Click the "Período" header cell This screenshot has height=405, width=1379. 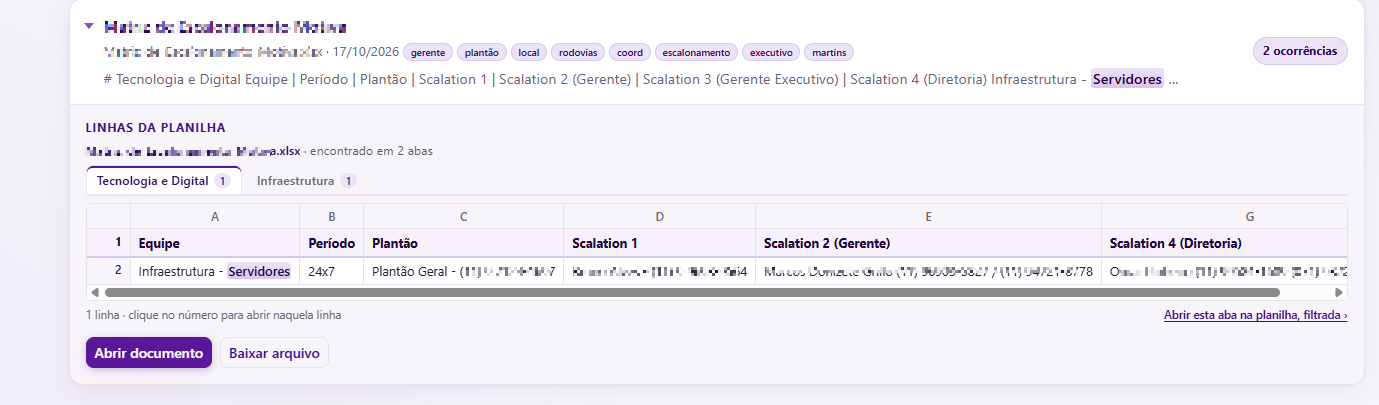(x=331, y=243)
